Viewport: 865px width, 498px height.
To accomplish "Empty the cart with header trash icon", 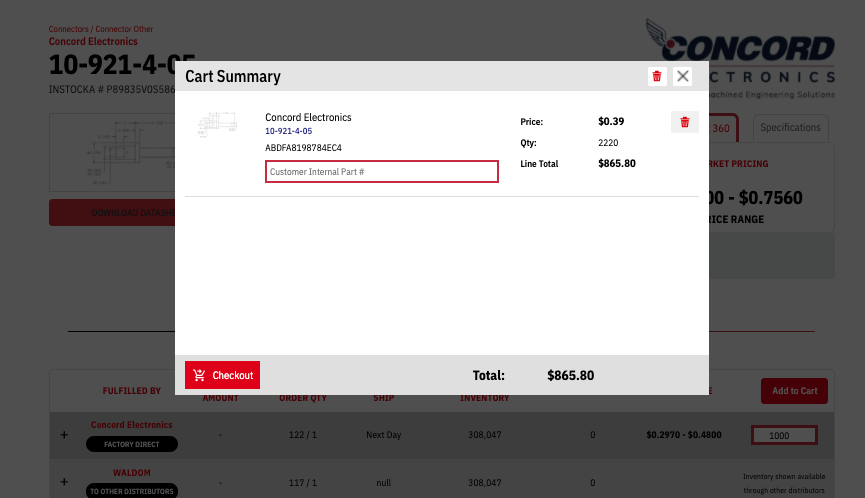I will click(656, 76).
